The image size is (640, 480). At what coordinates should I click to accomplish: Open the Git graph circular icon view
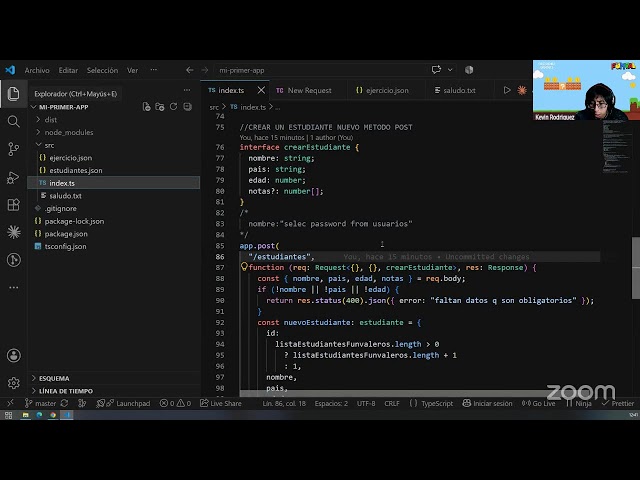point(13,260)
